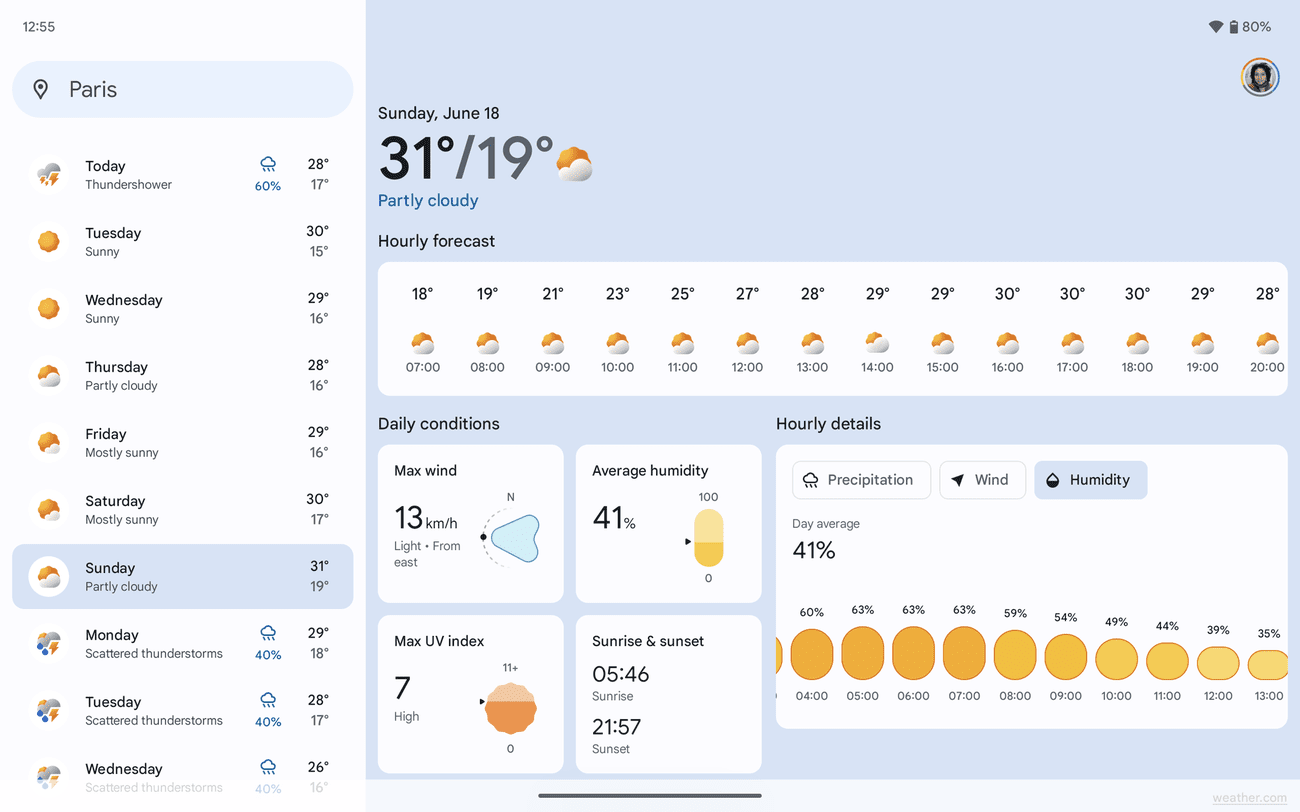Select the 14:00 hourly forecast entry

coord(877,330)
